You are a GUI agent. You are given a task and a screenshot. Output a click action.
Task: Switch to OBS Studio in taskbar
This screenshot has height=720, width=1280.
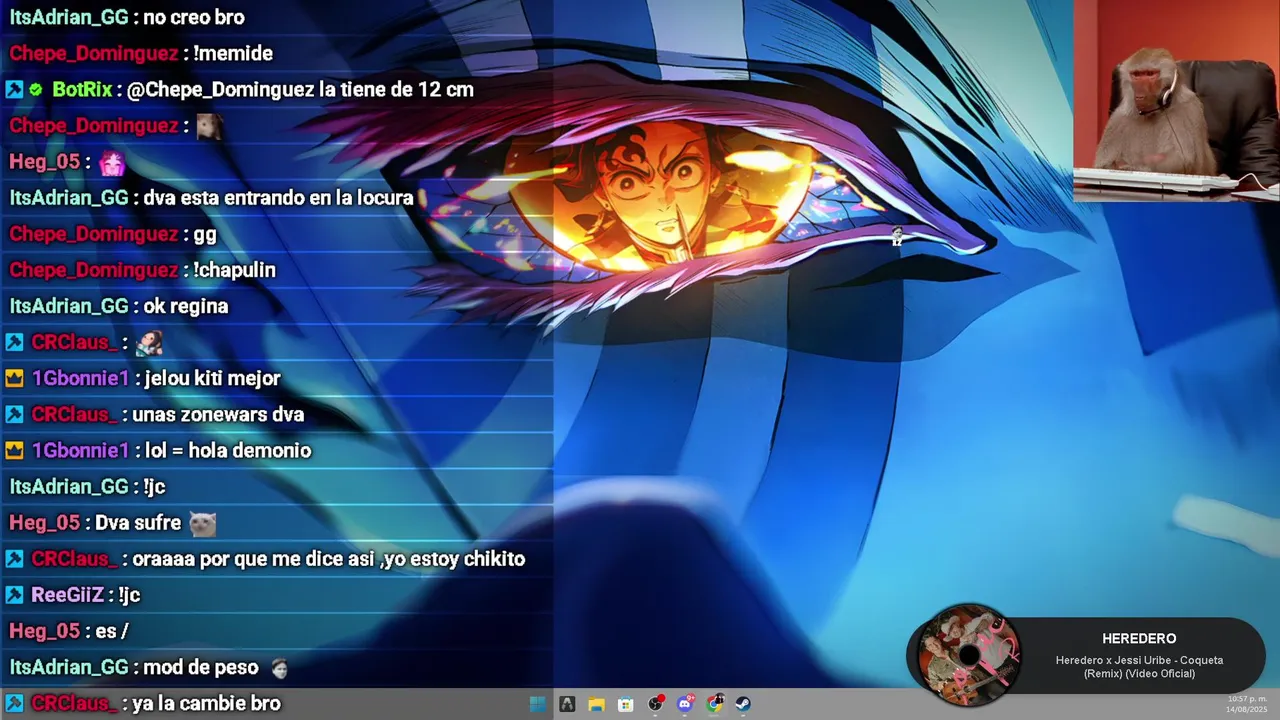[x=655, y=704]
